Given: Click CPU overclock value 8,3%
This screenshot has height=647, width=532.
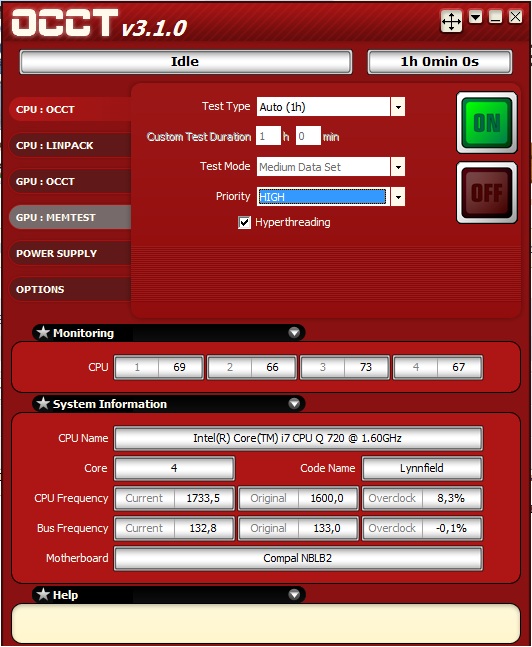Looking at the screenshot, I should (x=451, y=498).
